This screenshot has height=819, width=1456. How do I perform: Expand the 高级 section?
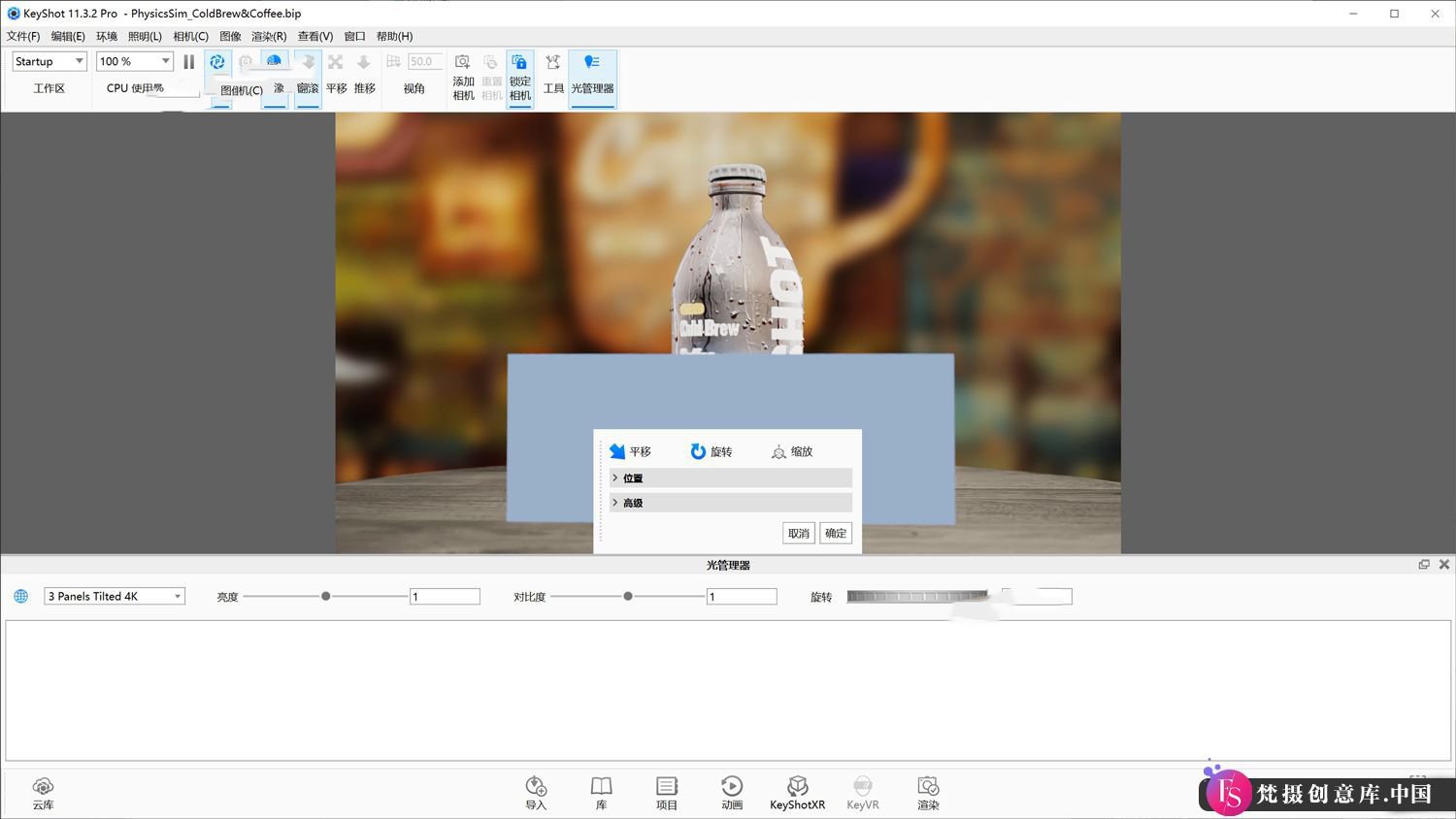pos(731,503)
